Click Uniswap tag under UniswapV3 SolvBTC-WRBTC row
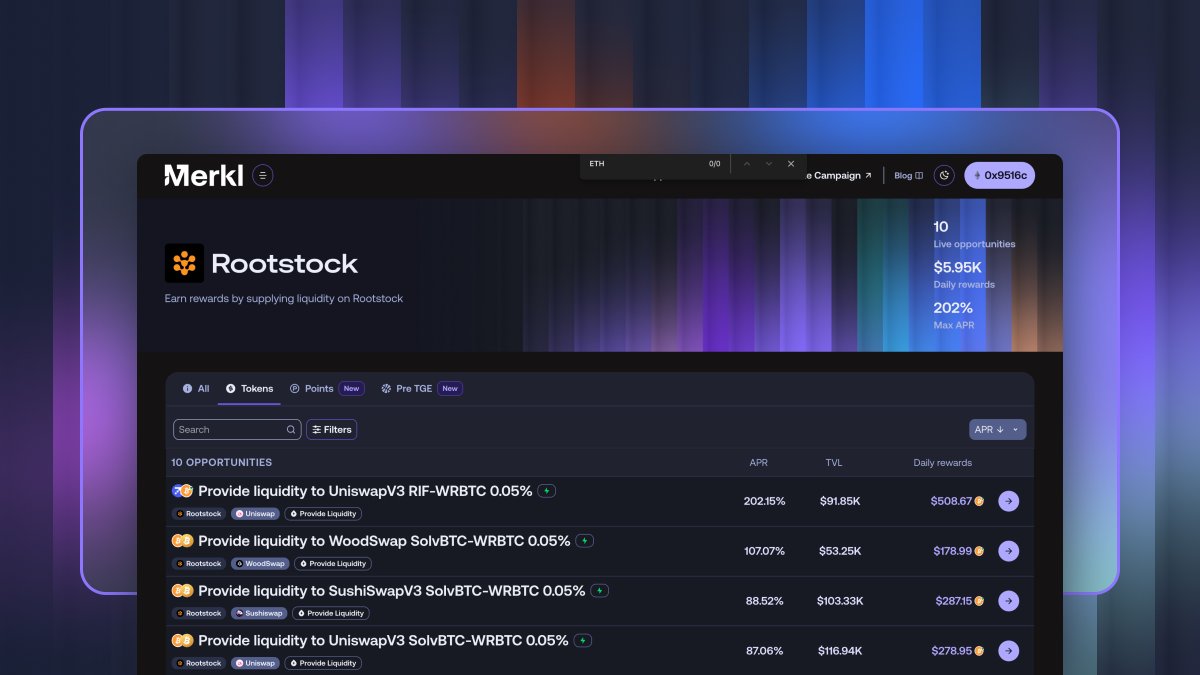This screenshot has width=1200, height=675. tap(256, 664)
